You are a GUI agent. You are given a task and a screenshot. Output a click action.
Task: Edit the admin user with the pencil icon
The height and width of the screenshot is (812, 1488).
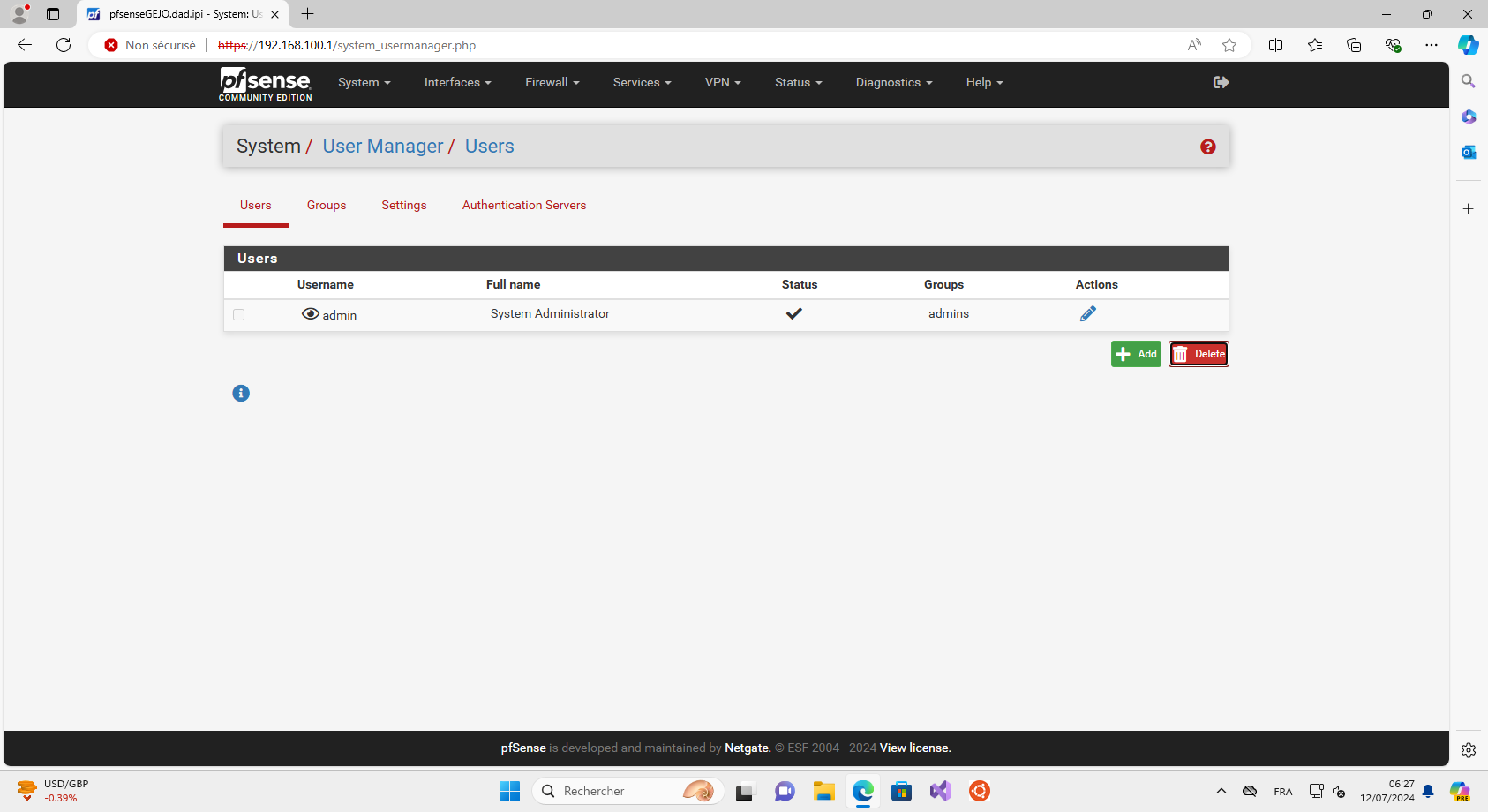(1088, 313)
